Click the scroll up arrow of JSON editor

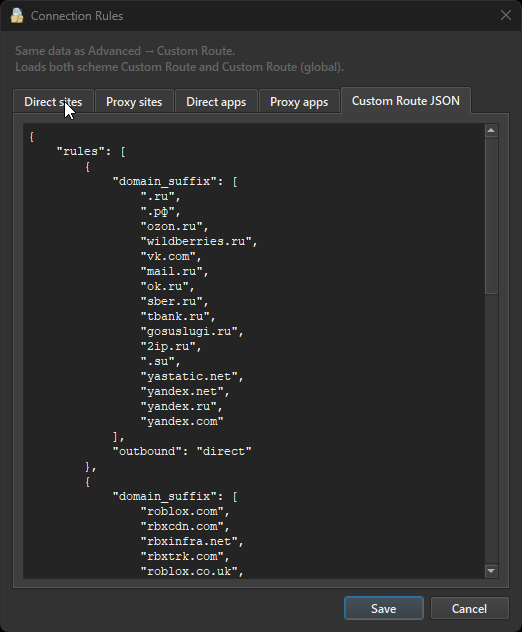(x=491, y=131)
